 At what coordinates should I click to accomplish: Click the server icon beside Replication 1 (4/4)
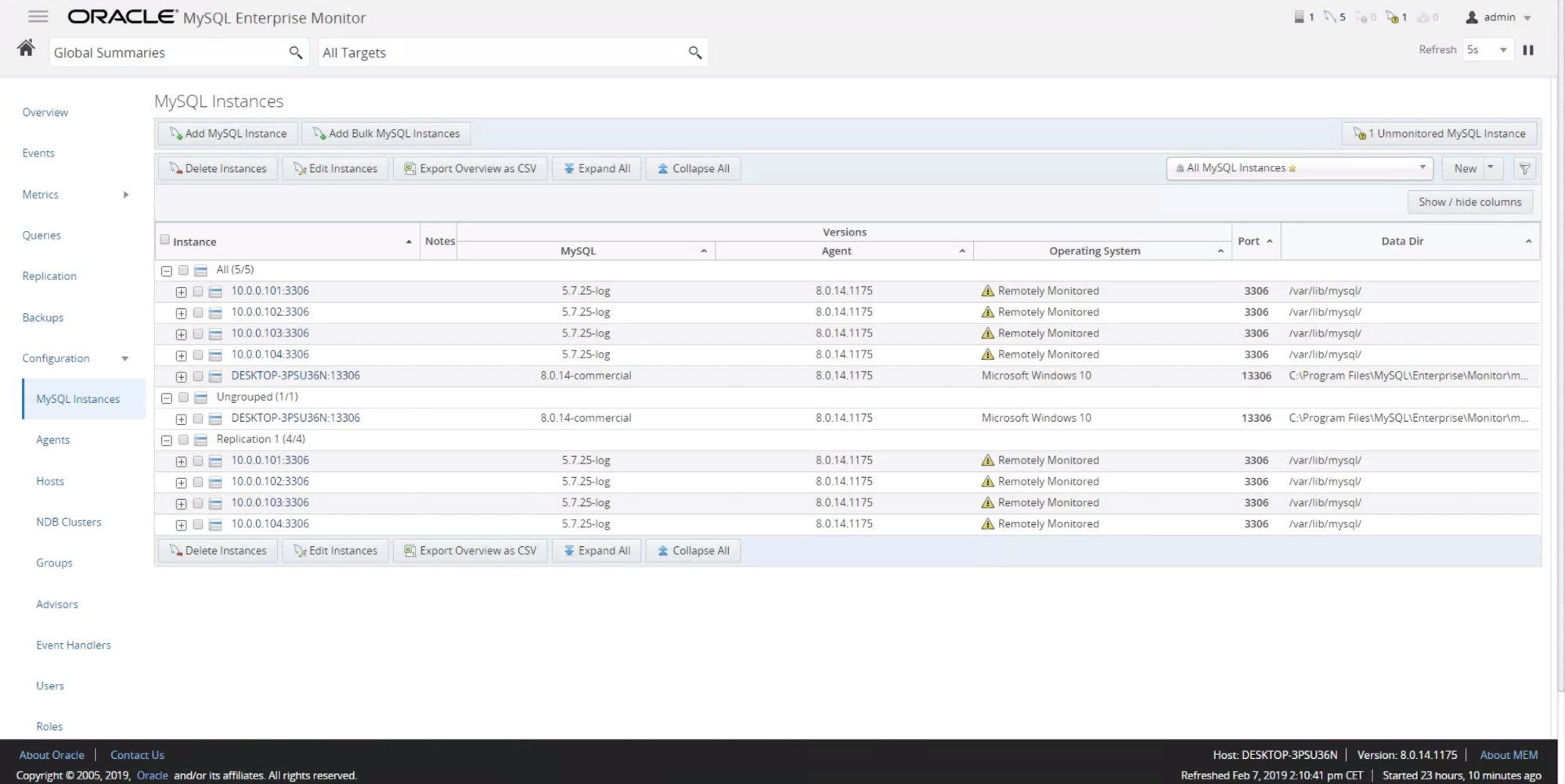(200, 440)
